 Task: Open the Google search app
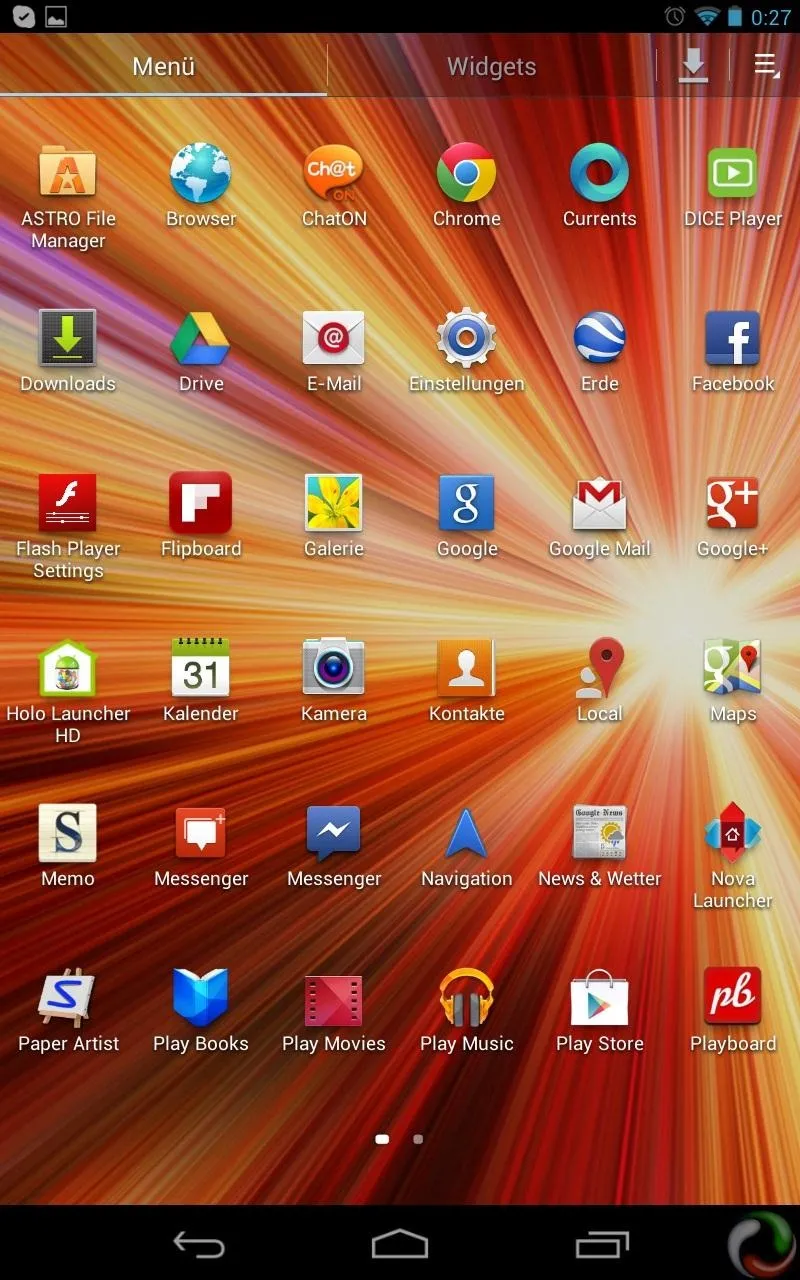[467, 515]
